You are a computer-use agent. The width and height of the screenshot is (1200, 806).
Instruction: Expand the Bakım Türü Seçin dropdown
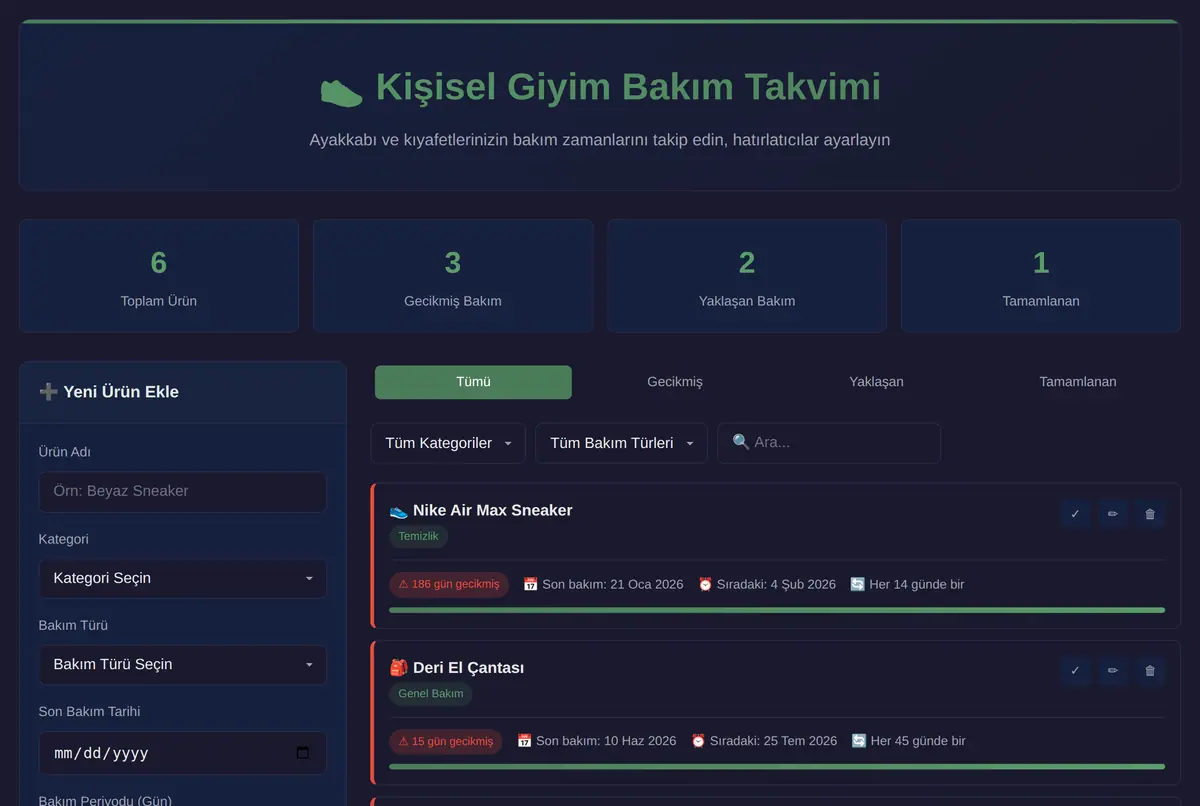[x=182, y=664]
